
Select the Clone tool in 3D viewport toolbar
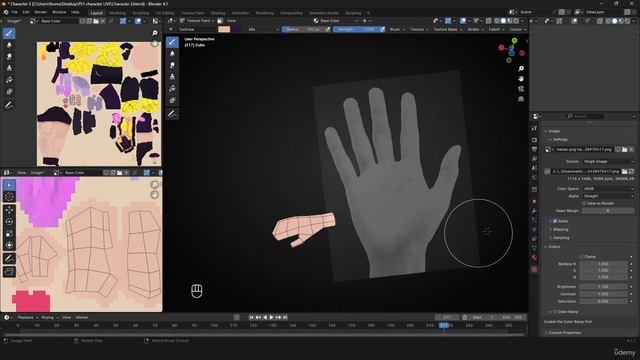click(172, 77)
